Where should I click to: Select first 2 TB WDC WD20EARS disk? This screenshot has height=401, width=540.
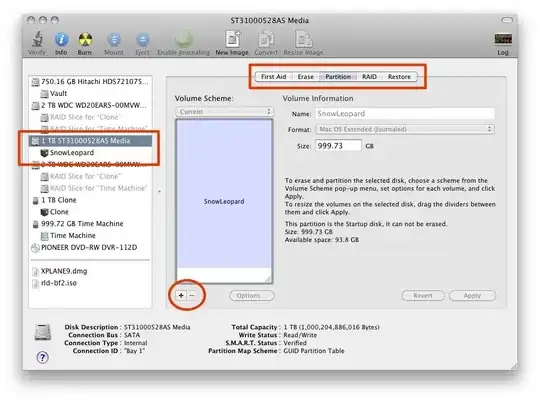[91, 105]
